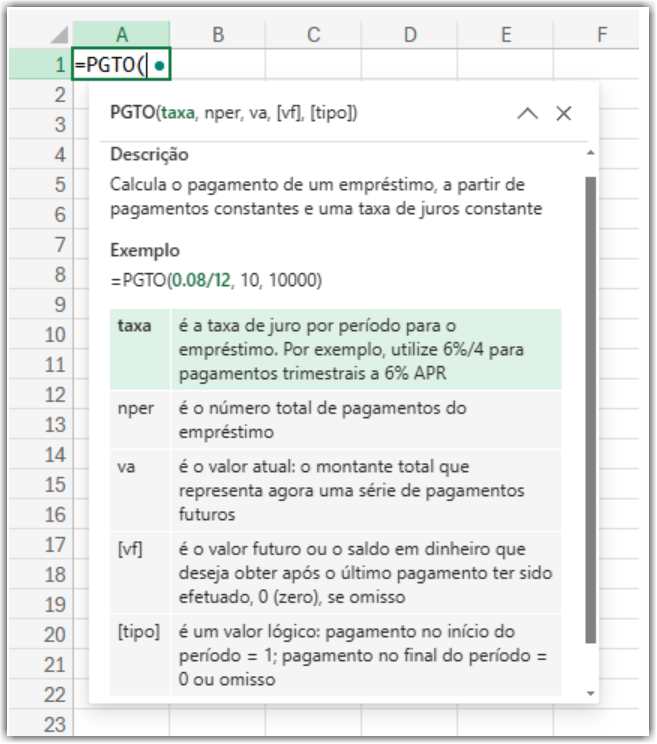Viewport: 657px width, 744px height.
Task: Click 'va' in the PGTO syntax line
Action: [x=258, y=113]
